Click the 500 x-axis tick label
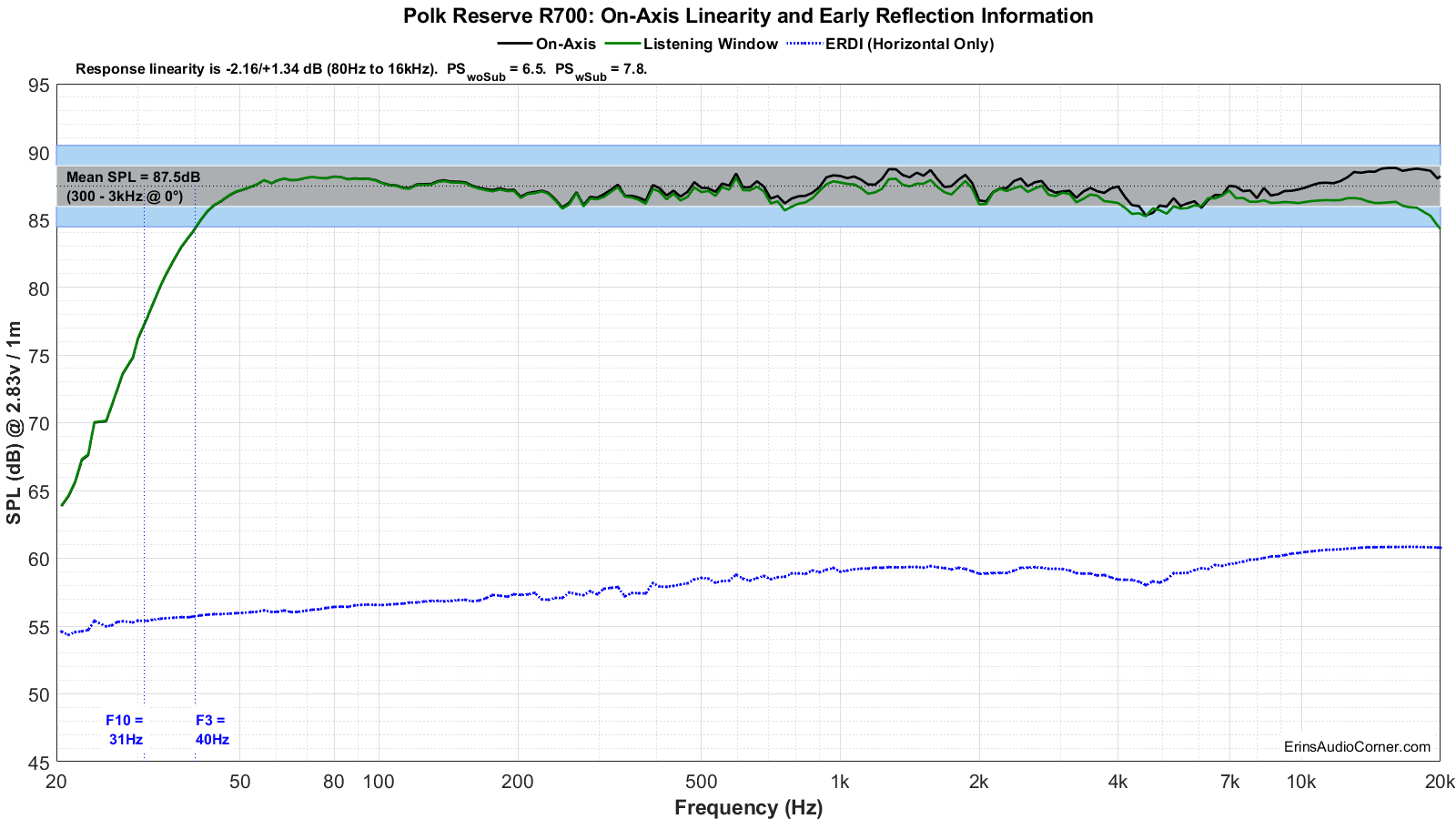The width and height of the screenshot is (1456, 819). (x=701, y=782)
